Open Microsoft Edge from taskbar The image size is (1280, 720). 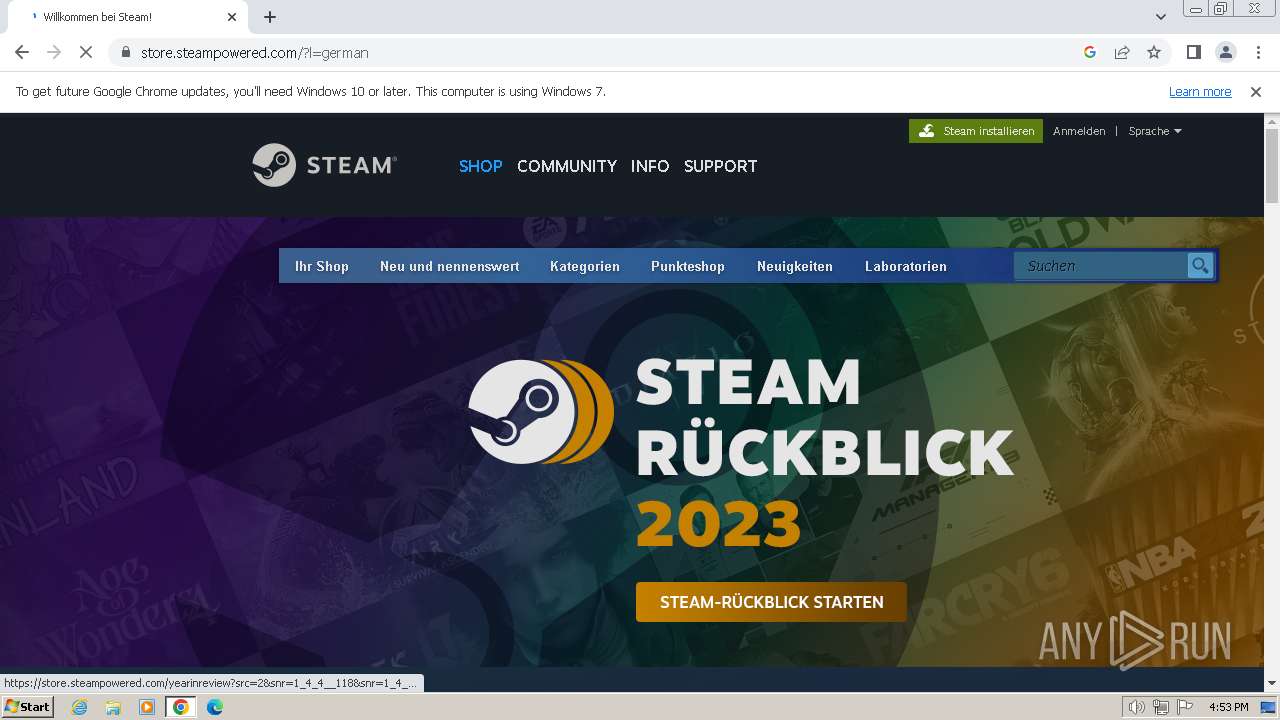pos(215,707)
